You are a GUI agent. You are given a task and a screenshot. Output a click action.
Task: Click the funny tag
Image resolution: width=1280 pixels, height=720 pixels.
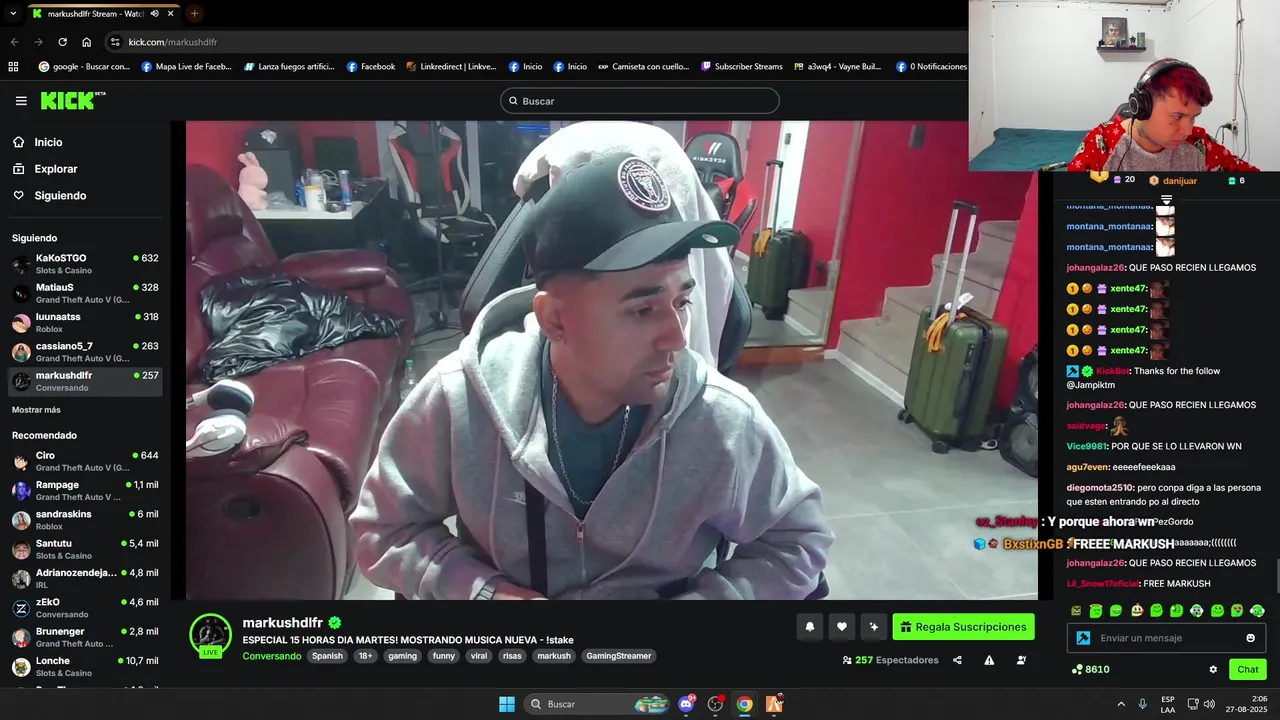(443, 656)
